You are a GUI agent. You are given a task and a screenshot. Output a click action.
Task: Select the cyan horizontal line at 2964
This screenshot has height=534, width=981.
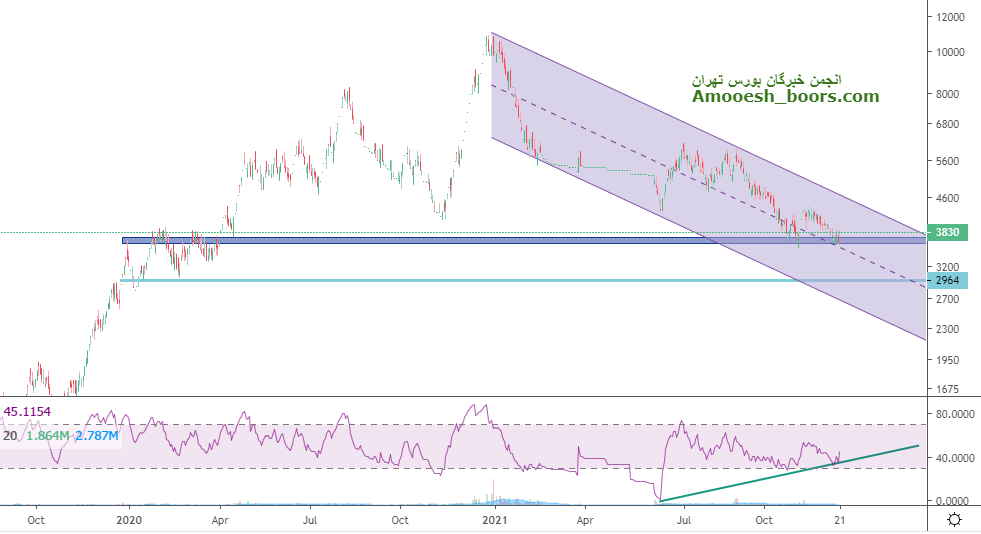coord(500,281)
